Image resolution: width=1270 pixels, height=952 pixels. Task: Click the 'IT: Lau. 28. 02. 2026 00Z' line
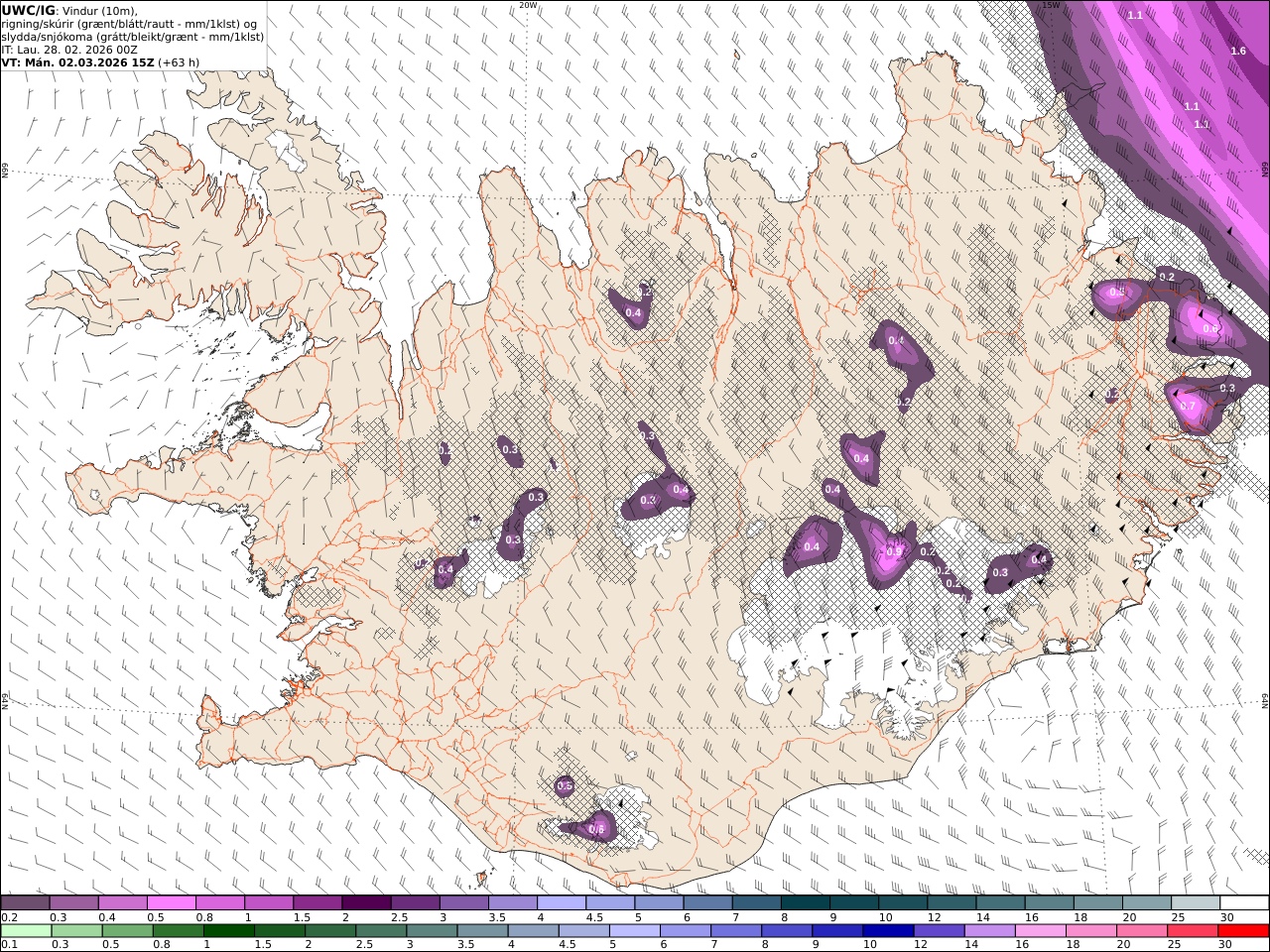click(x=69, y=49)
